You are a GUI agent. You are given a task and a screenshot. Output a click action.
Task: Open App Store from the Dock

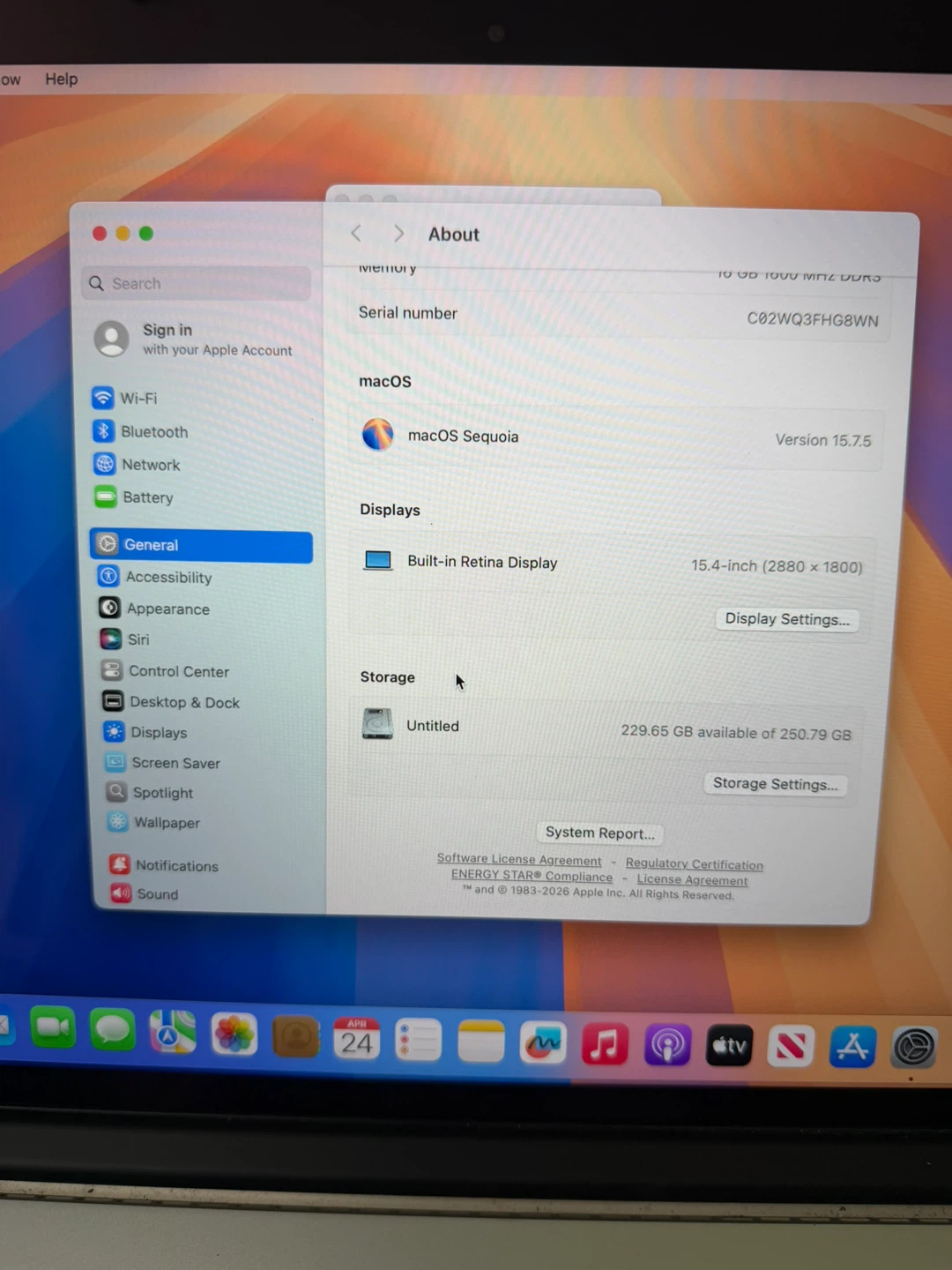[x=852, y=1047]
